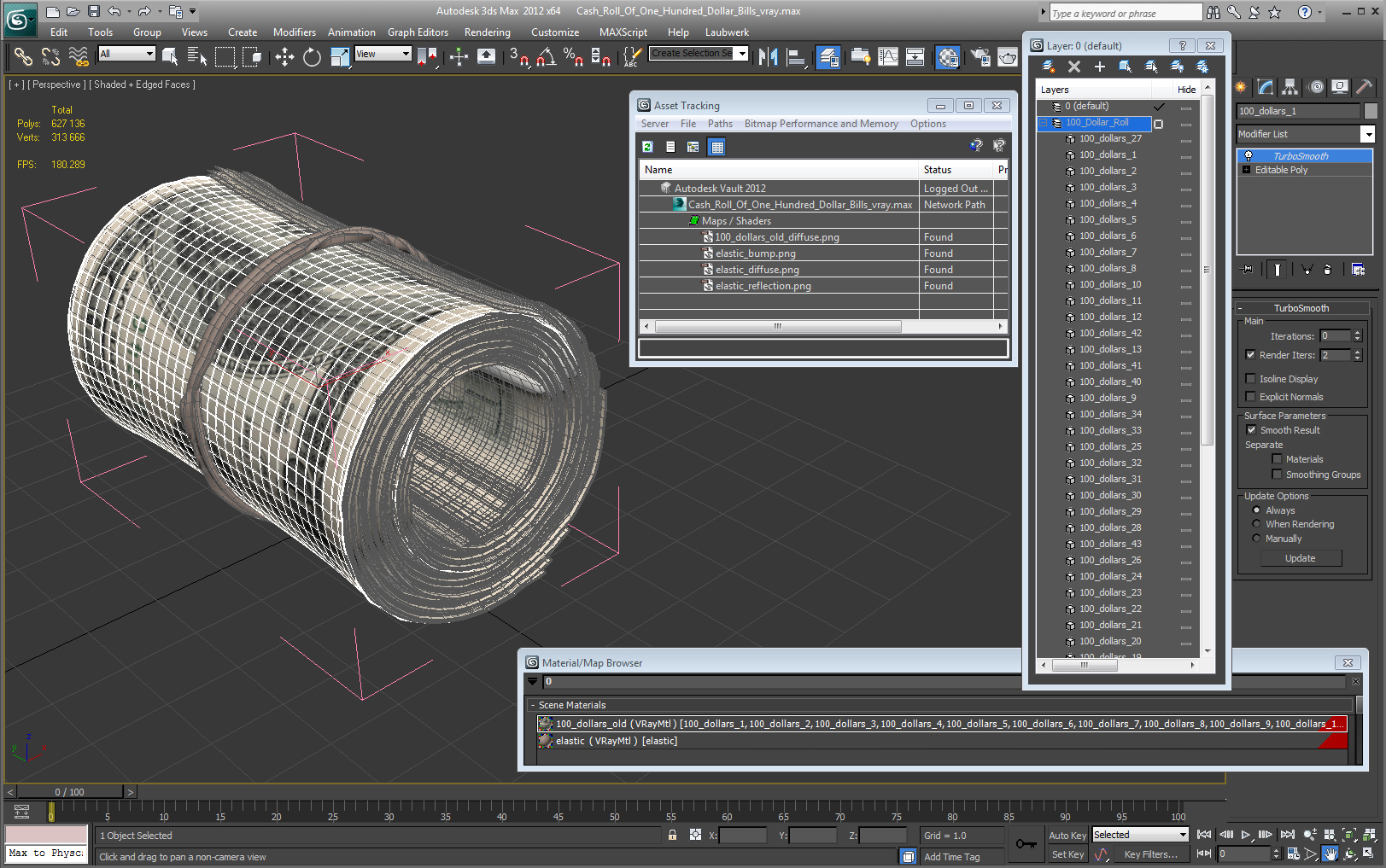Open Material Editor toolbar icon
The width and height of the screenshot is (1386, 868).
[948, 56]
